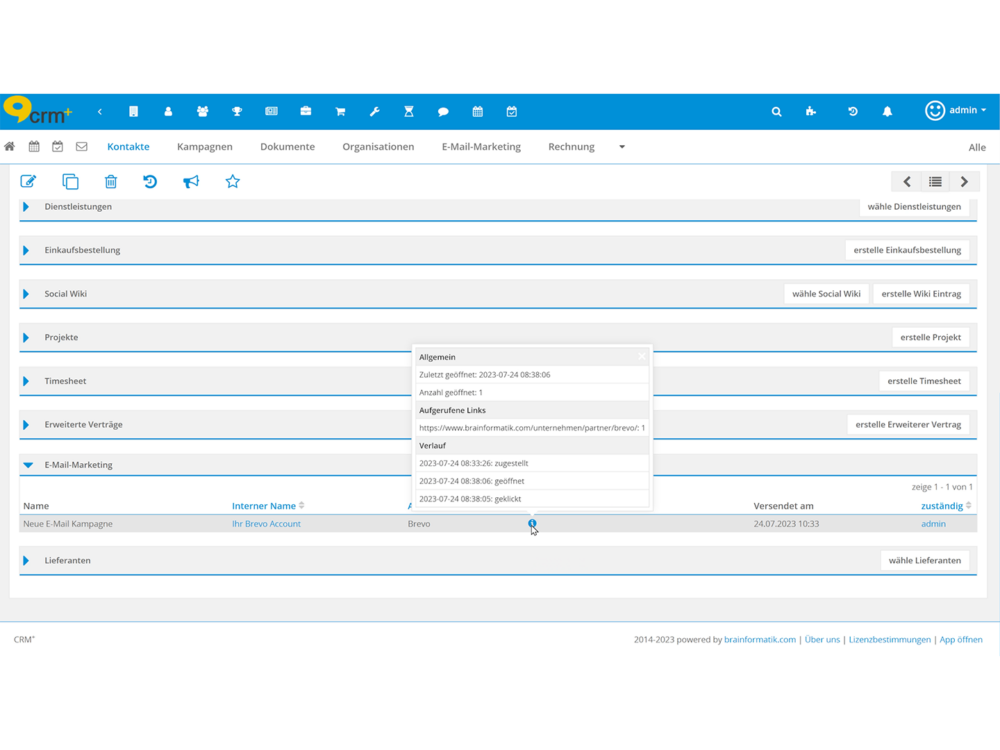Open notifications bell icon
The height and width of the screenshot is (750, 1000).
point(887,112)
